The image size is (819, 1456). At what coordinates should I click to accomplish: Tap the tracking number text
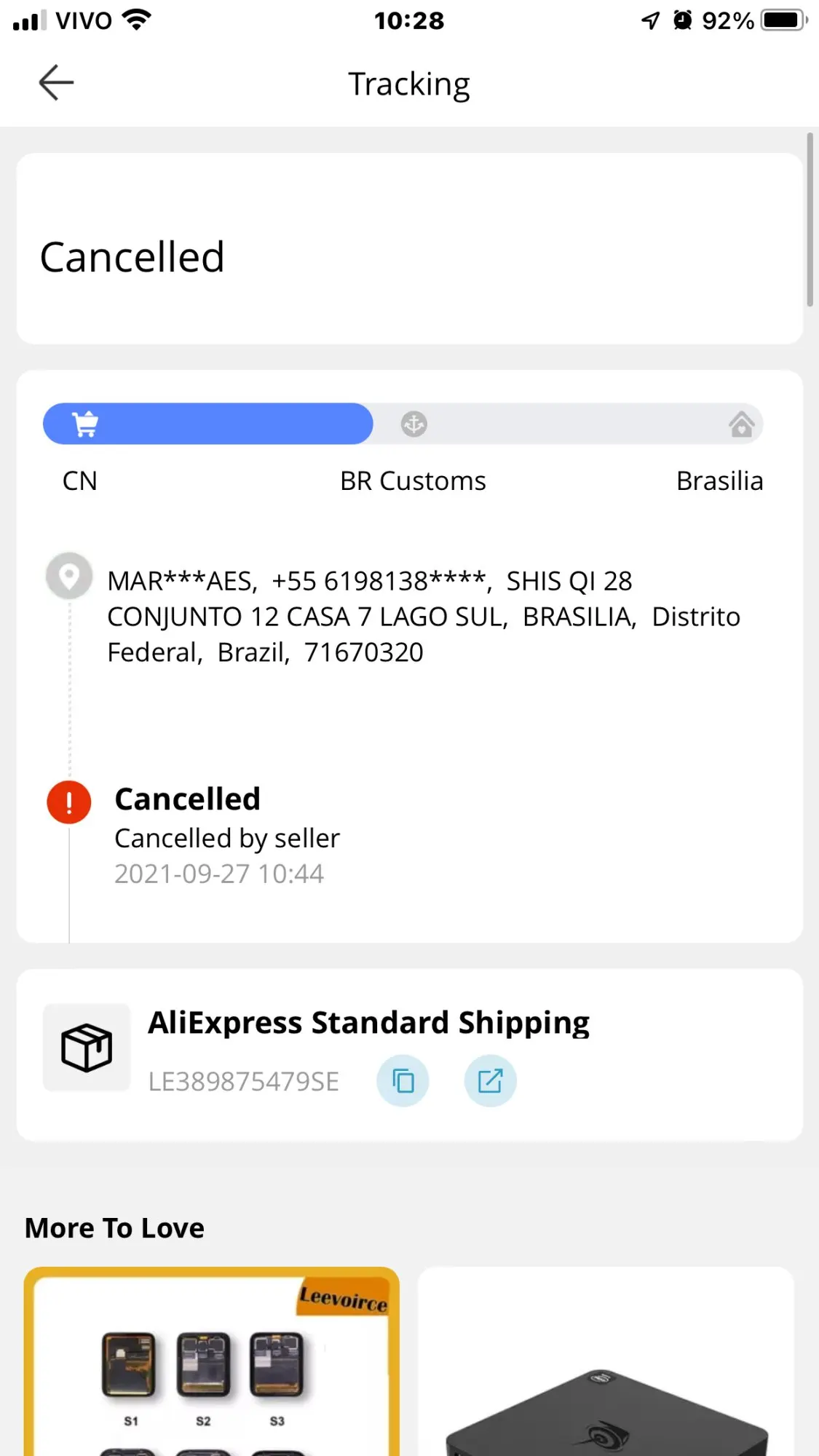pos(243,1082)
